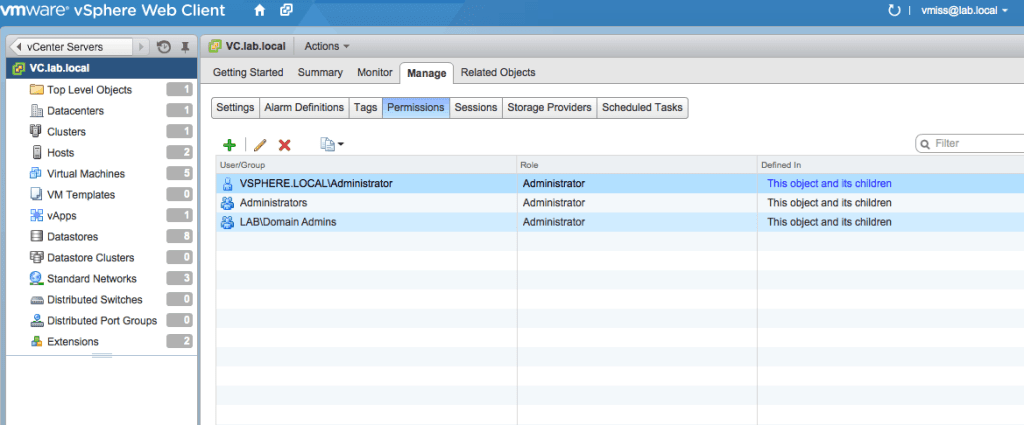Click VC.lab.local object icon in title bar
This screenshot has width=1024, height=425.
214,46
